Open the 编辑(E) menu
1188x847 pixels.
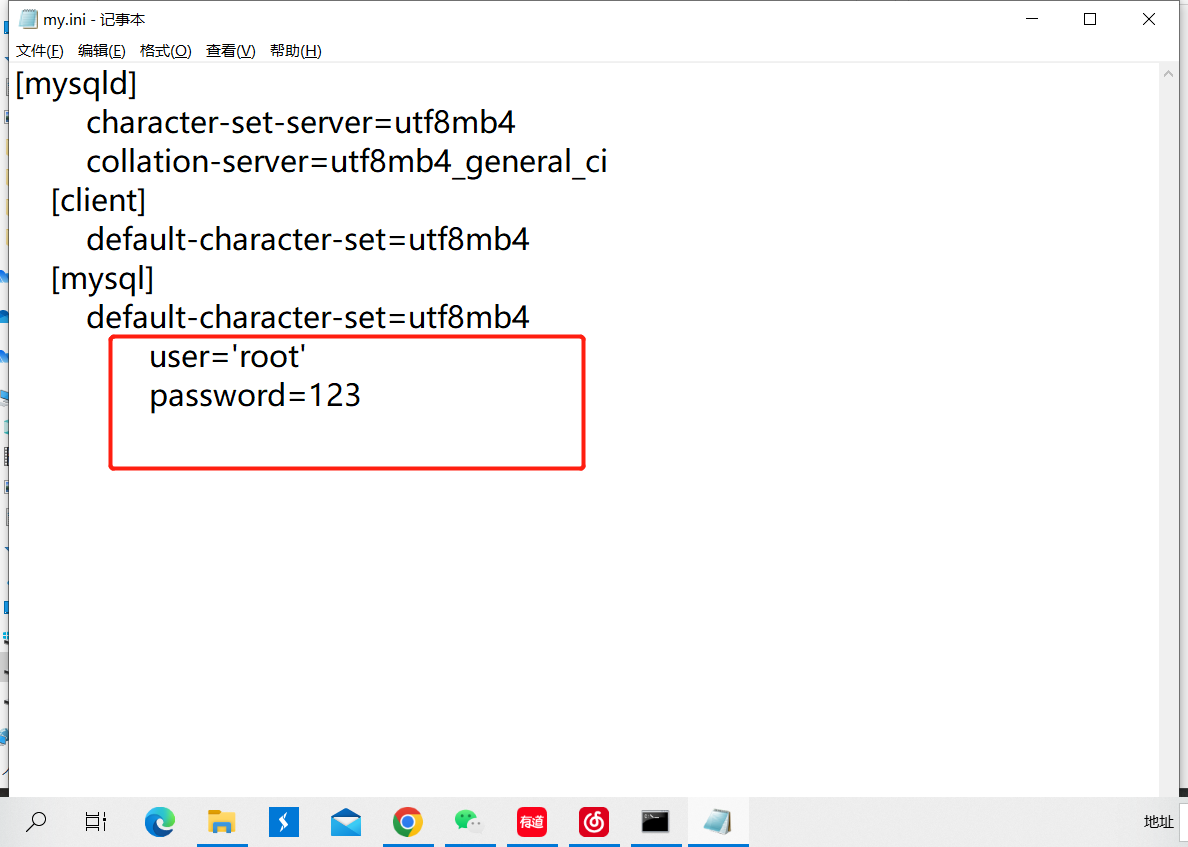102,51
